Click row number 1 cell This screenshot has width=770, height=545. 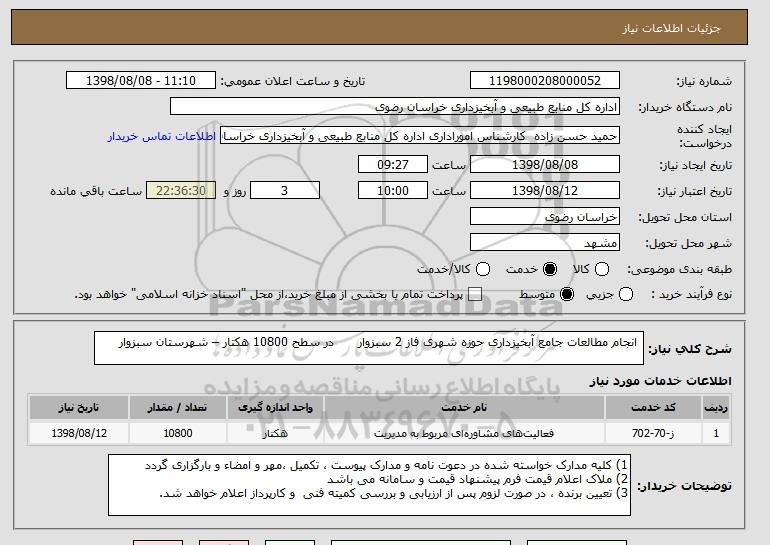(x=716, y=433)
